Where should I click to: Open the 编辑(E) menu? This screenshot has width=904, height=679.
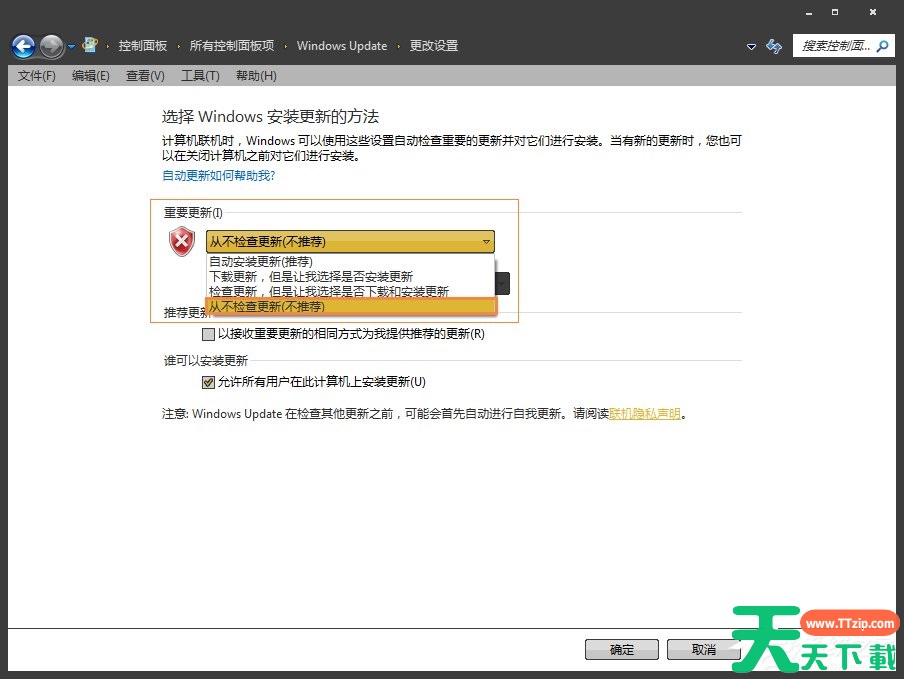91,76
